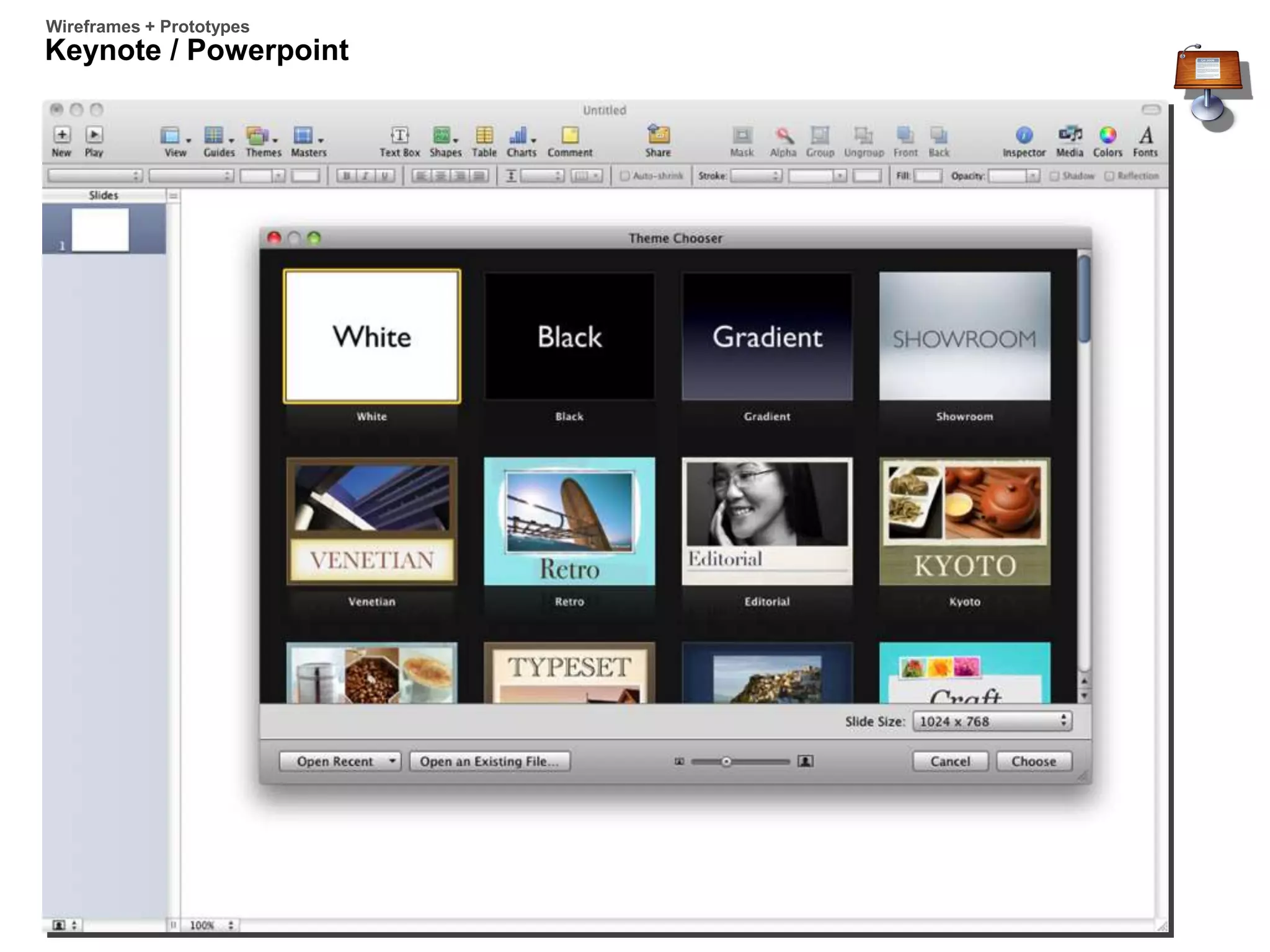Screen dimensions: 1270x952
Task: Enable the Shadow checkbox
Action: pos(1054,176)
